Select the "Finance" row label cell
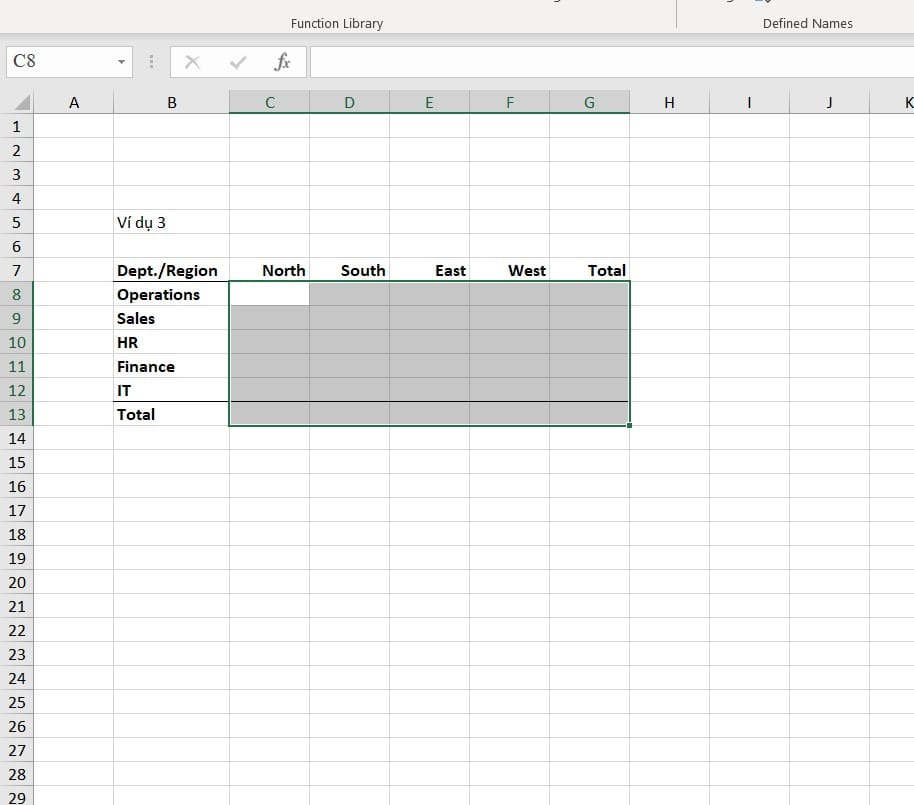 [x=147, y=367]
